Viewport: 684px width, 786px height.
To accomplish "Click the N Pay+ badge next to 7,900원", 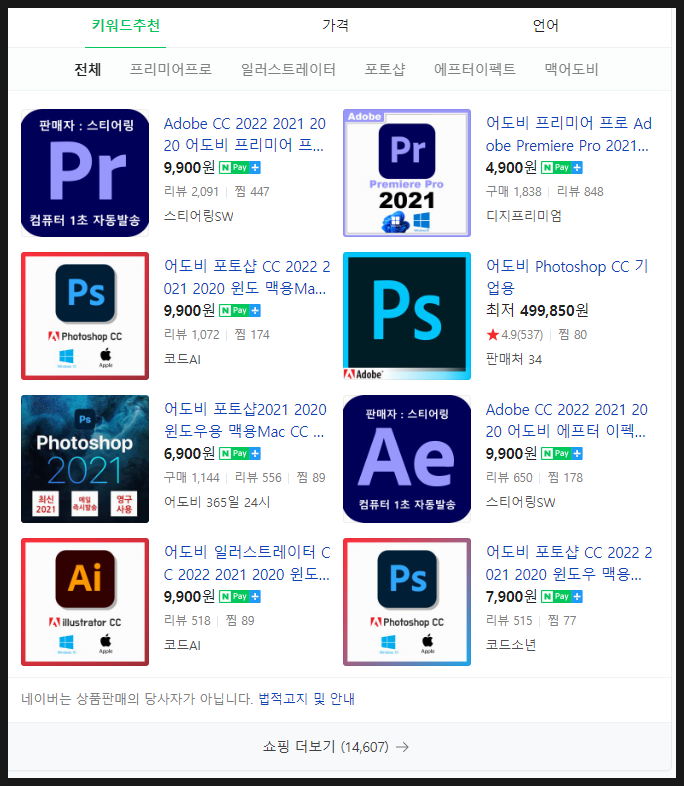I will (562, 596).
